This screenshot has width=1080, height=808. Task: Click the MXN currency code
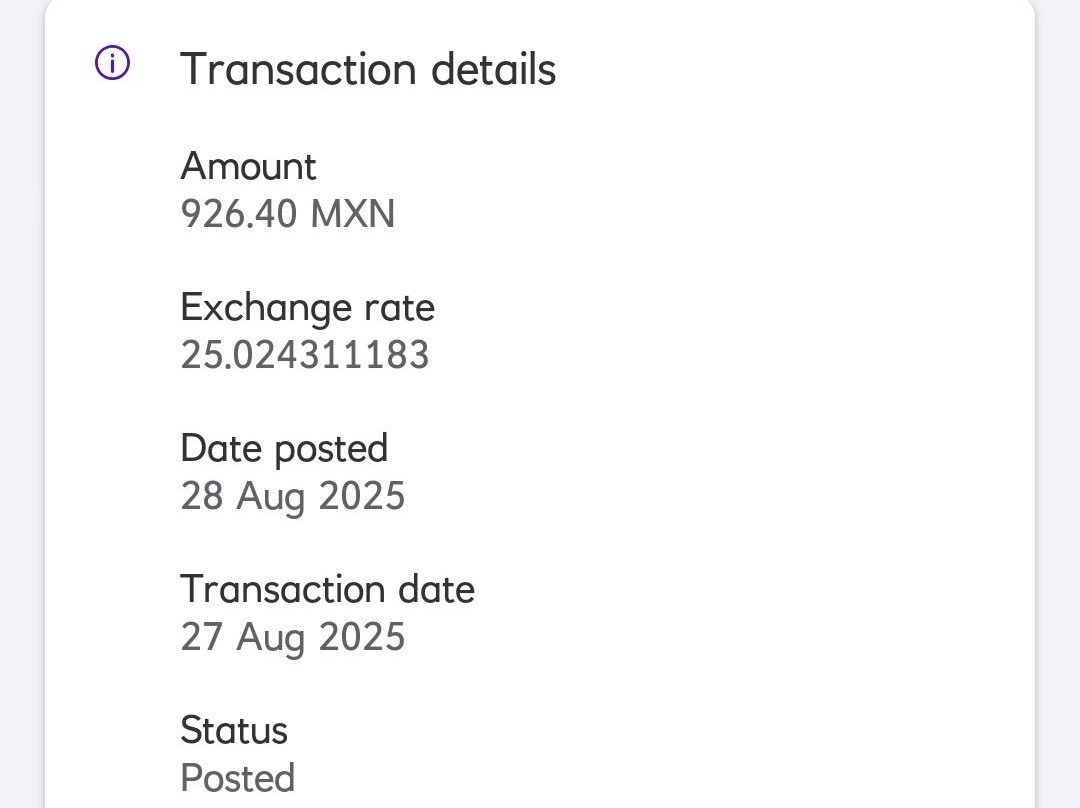pyautogui.click(x=353, y=214)
